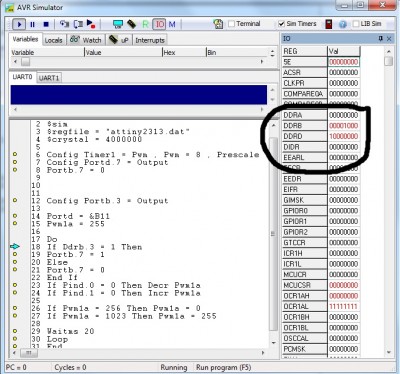This screenshot has width=400, height=374.
Task: Enable the LIB Sim checkbox
Action: coord(356,24)
